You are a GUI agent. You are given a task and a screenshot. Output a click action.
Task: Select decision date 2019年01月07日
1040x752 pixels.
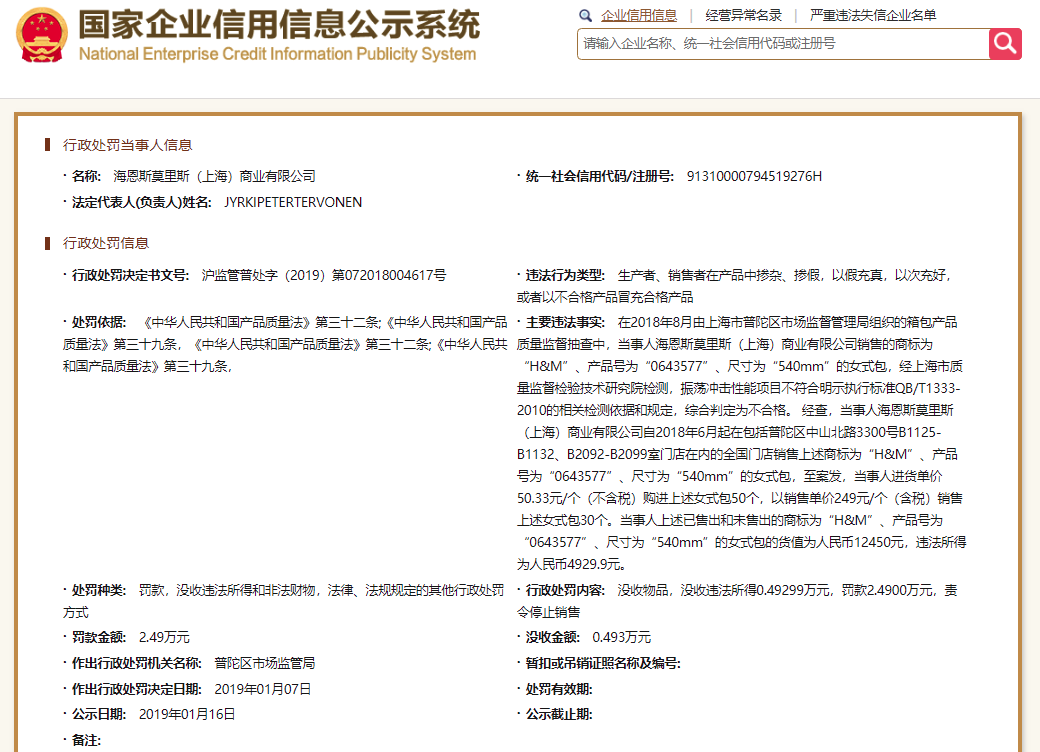(x=263, y=689)
